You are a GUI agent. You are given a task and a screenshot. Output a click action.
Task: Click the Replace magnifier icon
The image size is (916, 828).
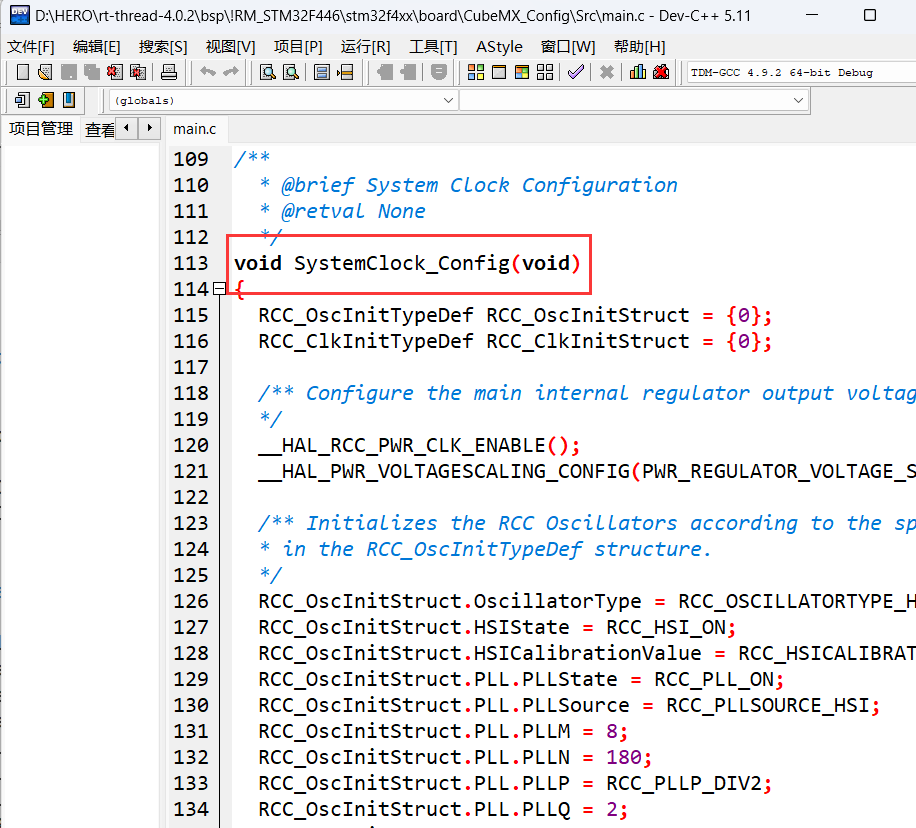[x=291, y=72]
